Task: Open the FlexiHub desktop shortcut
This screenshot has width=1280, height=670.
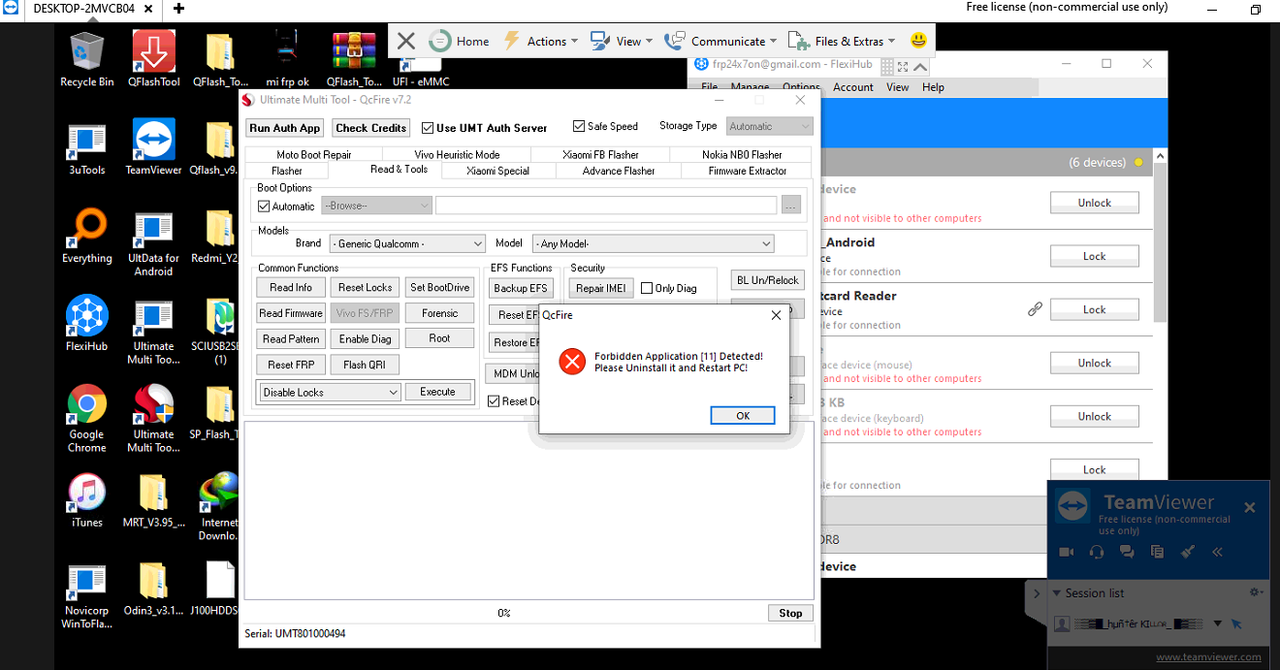Action: pos(87,324)
